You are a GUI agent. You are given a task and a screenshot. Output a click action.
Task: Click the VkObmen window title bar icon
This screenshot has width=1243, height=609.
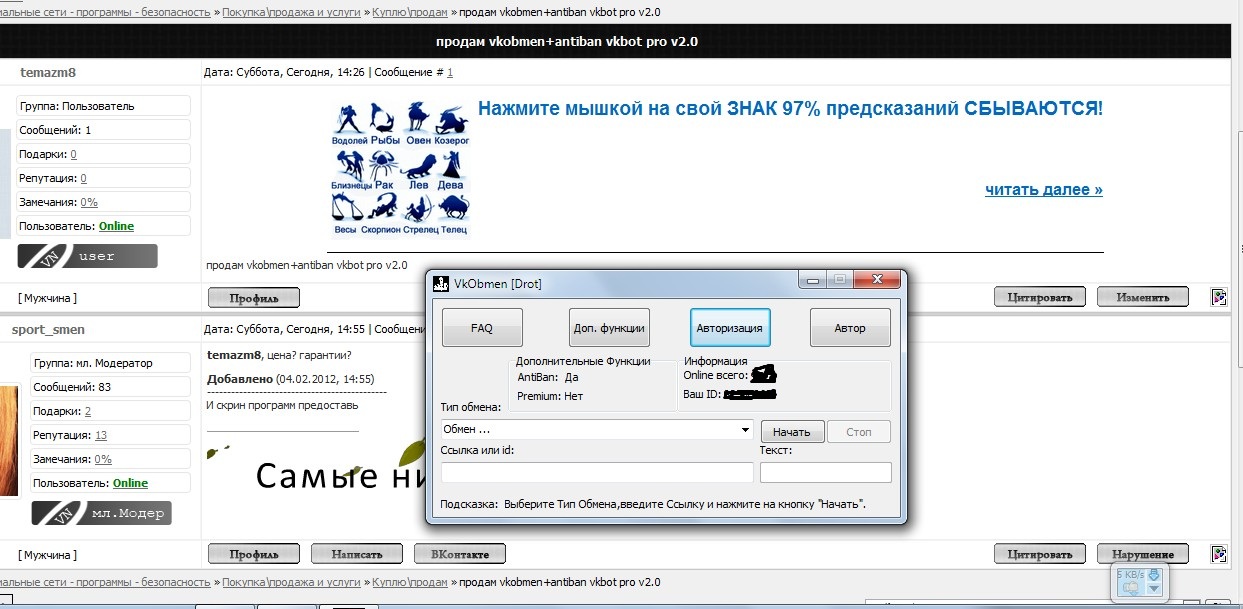point(441,283)
